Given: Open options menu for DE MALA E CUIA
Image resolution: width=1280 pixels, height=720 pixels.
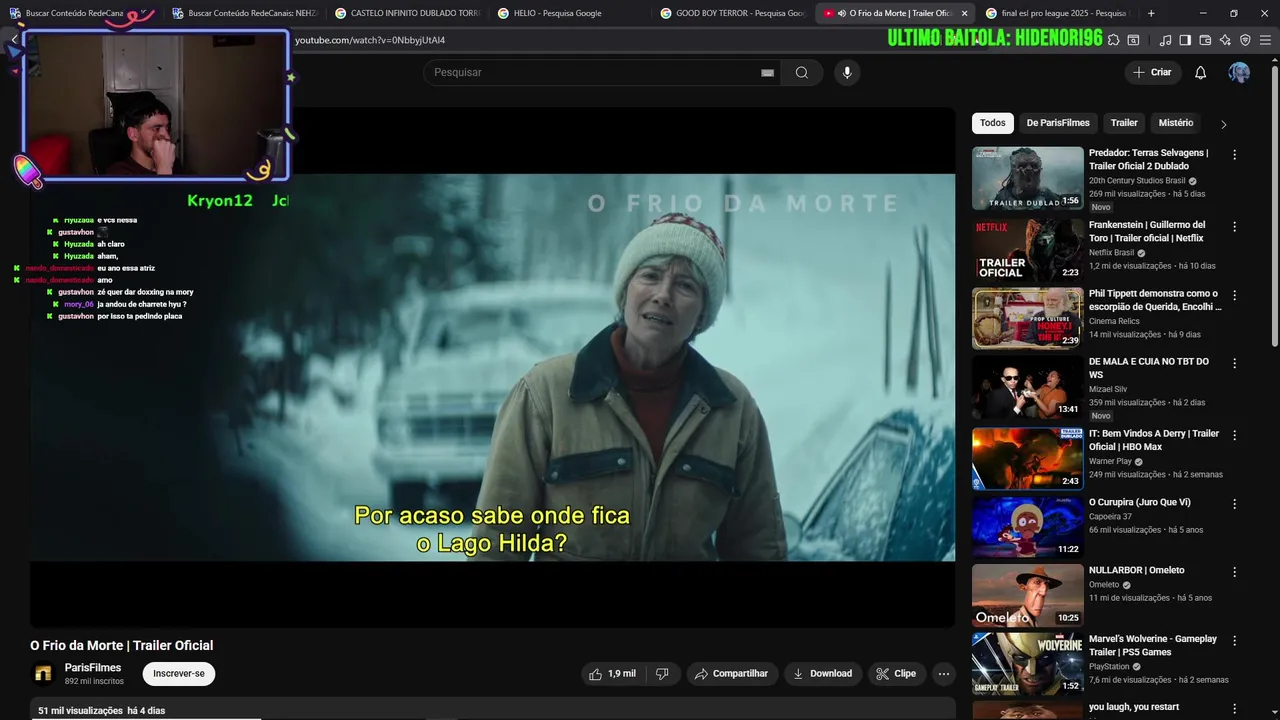Looking at the screenshot, I should [1234, 363].
